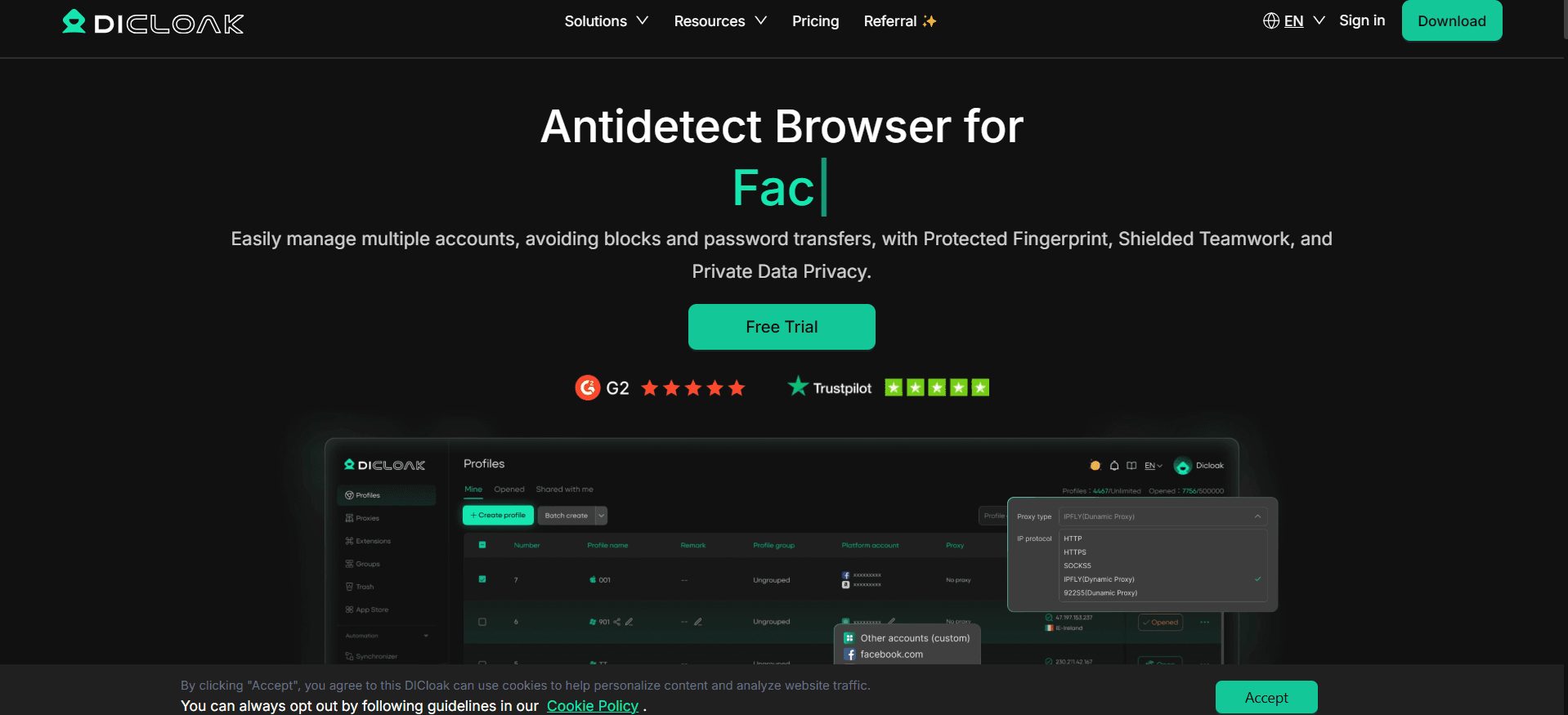Image resolution: width=1568 pixels, height=715 pixels.
Task: Click the bell icon in the product preview
Action: pyautogui.click(x=1113, y=466)
